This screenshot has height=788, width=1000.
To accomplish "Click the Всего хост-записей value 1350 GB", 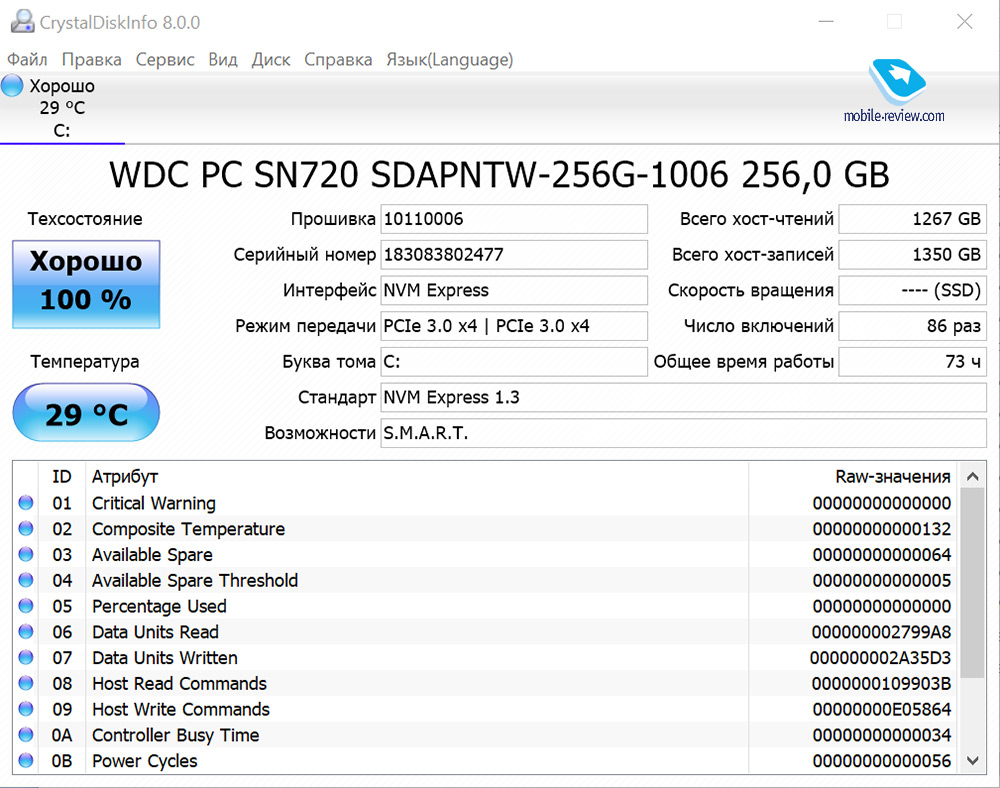I will (913, 254).
